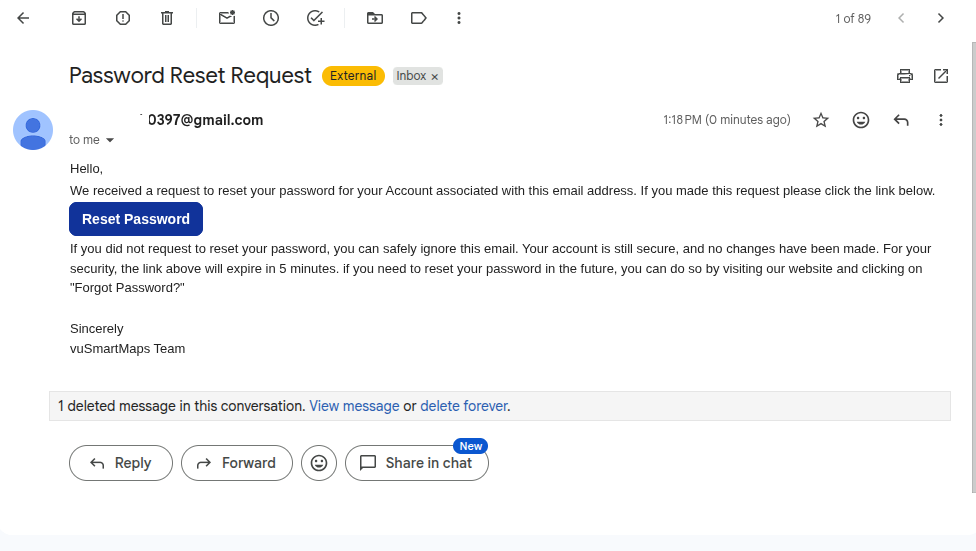Viewport: 976px width, 551px height.
Task: Print this email conversation
Action: [905, 76]
